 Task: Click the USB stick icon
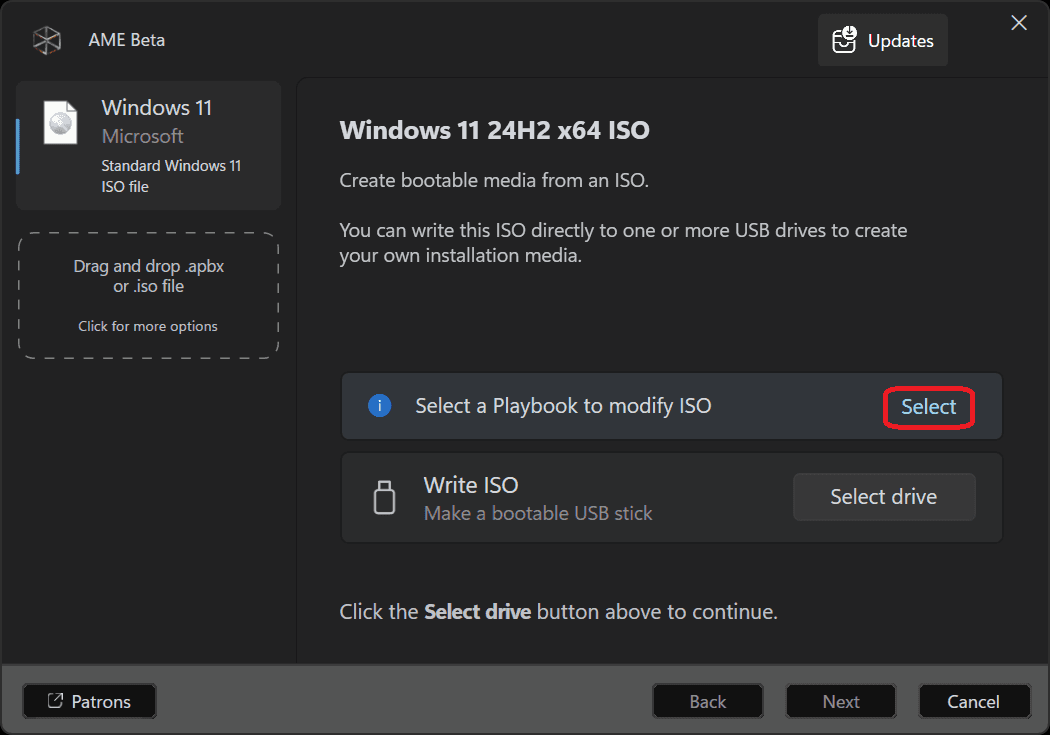[384, 497]
